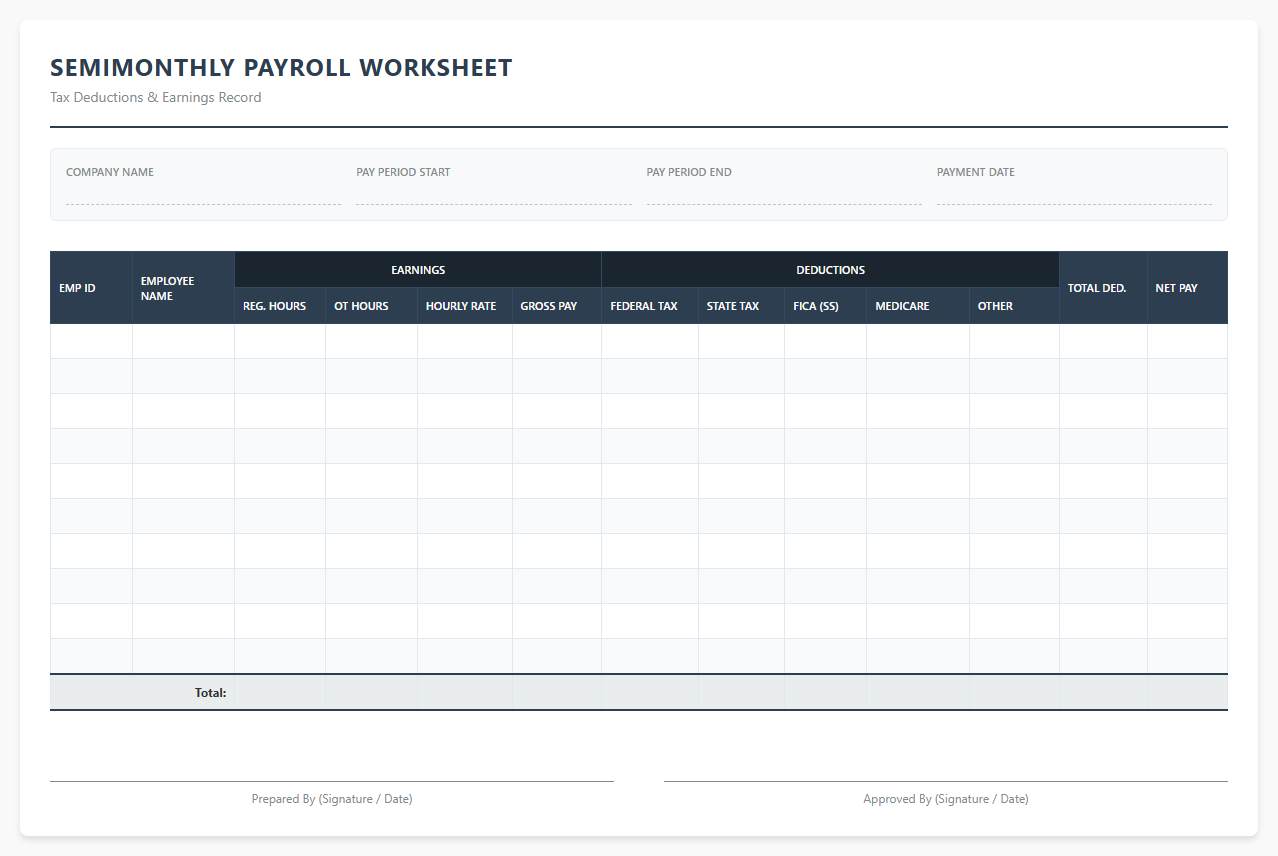The width and height of the screenshot is (1278, 856).
Task: Click the Company Name input line
Action: [203, 195]
